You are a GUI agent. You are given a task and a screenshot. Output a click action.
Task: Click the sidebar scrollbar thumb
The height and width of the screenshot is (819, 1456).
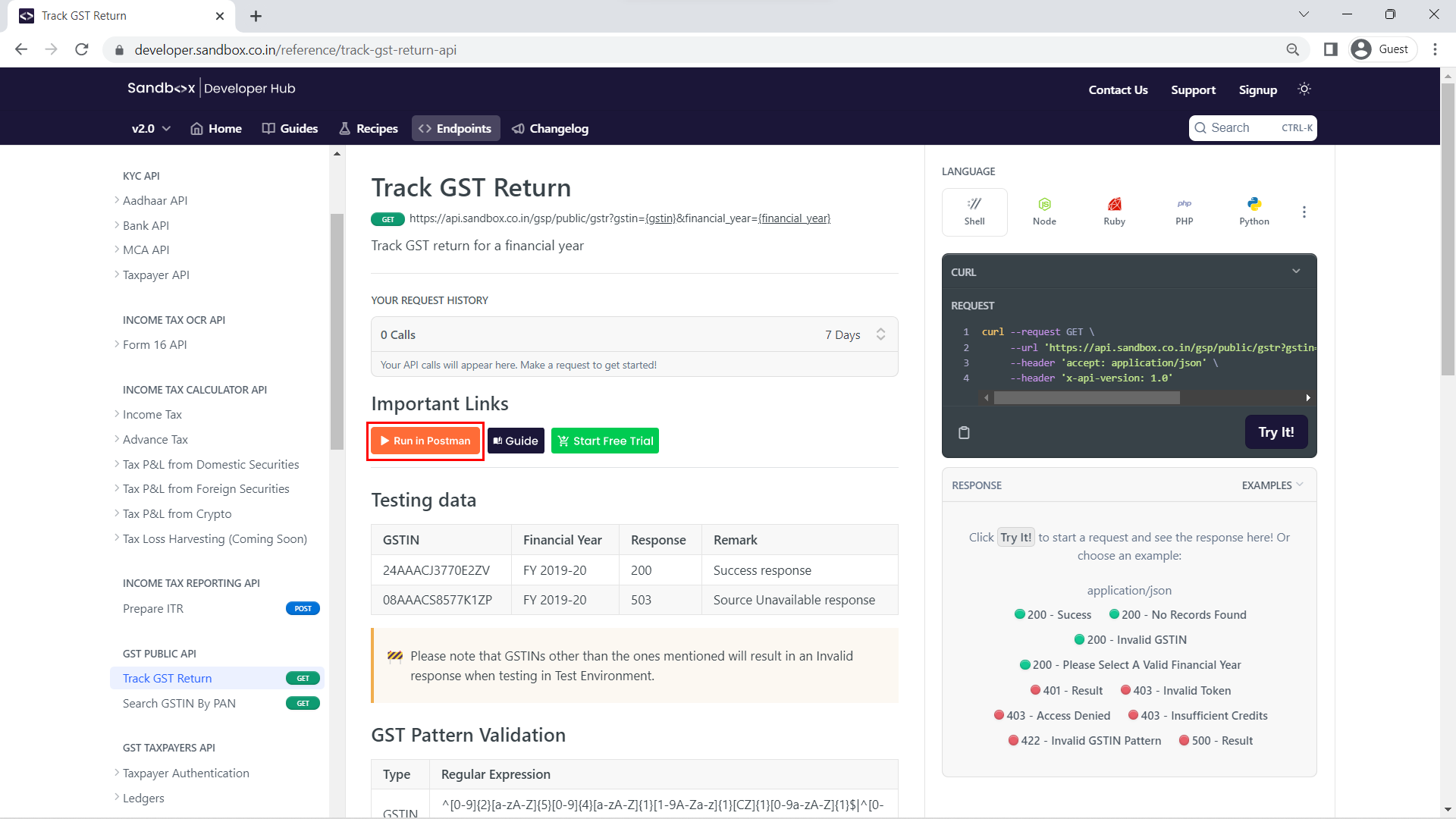[x=337, y=332]
